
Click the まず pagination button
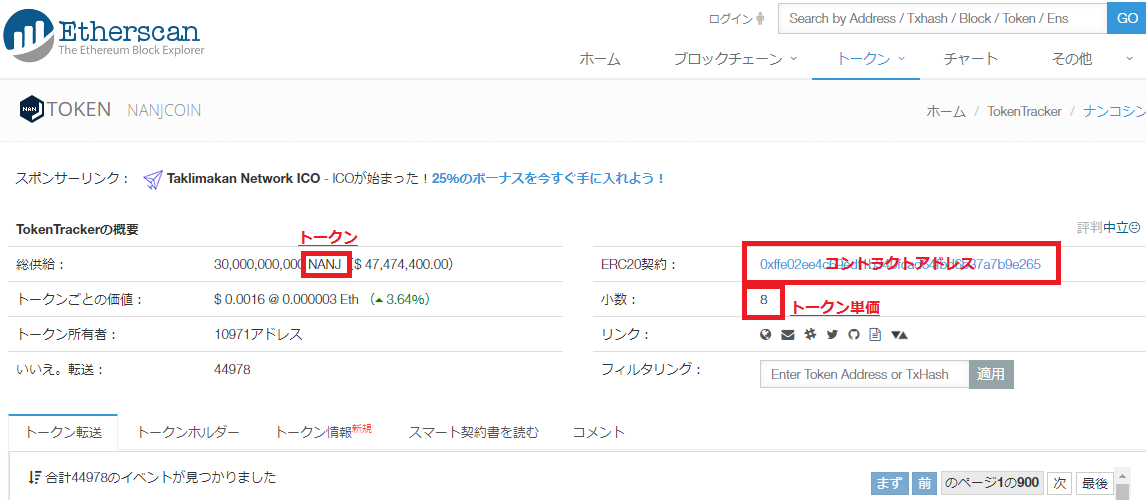tap(889, 484)
